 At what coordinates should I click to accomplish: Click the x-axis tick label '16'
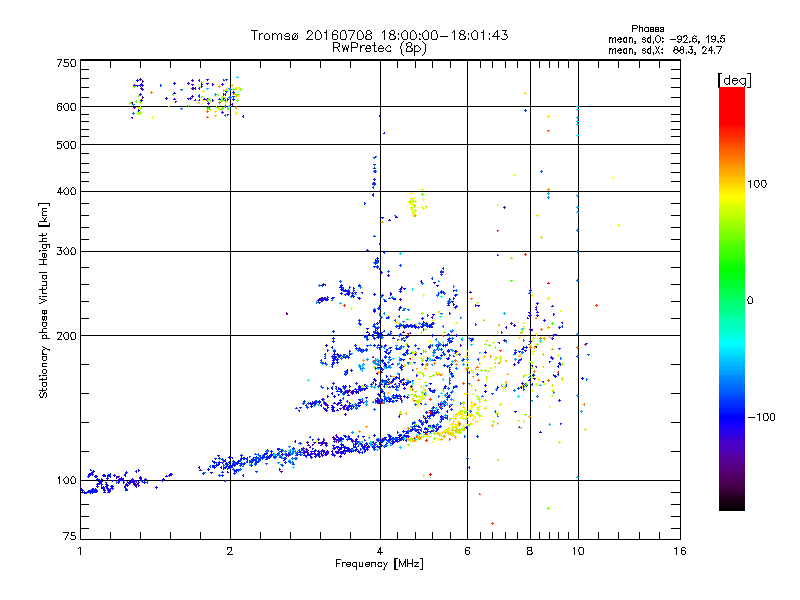pos(680,551)
